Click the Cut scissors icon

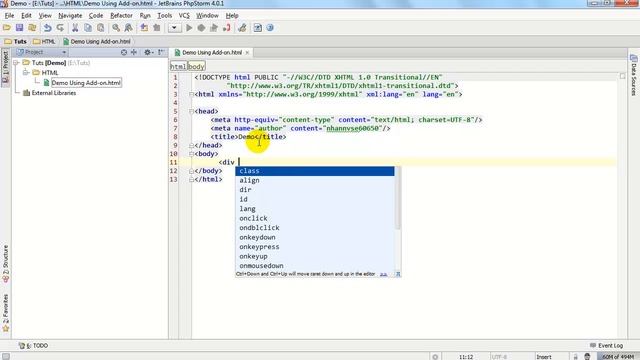(75, 28)
